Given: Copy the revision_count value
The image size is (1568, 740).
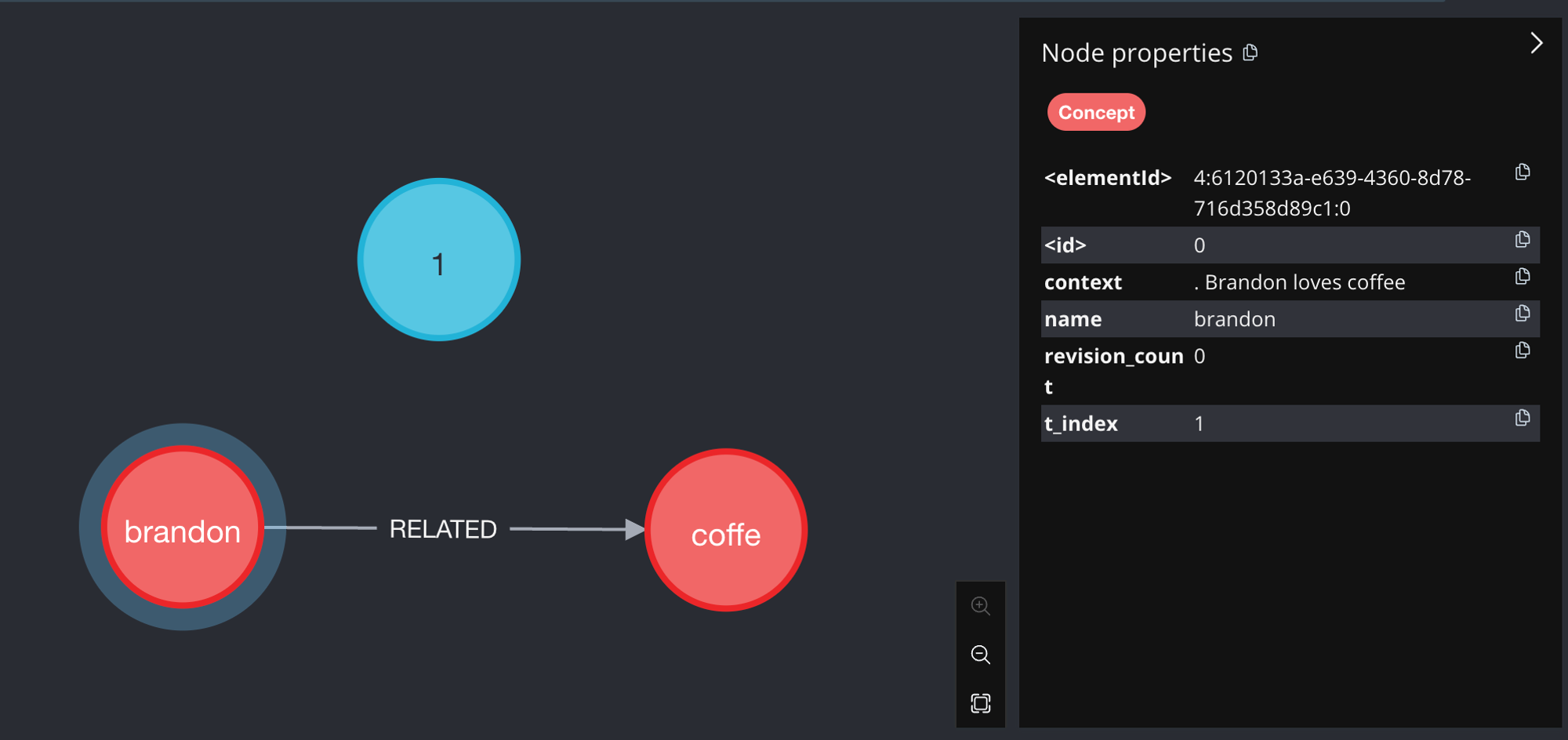Looking at the screenshot, I should pos(1522,350).
